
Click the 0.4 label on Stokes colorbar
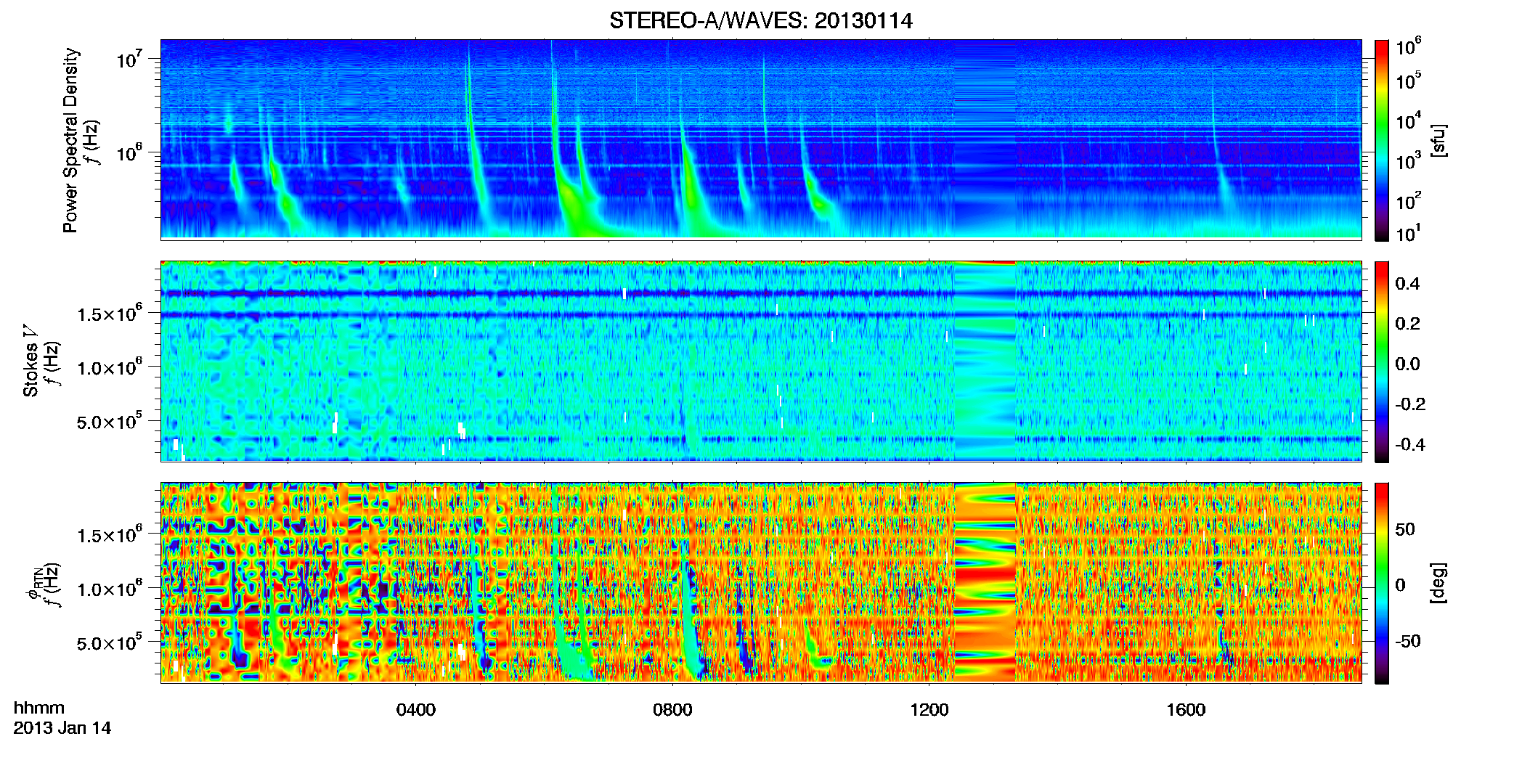[1407, 284]
